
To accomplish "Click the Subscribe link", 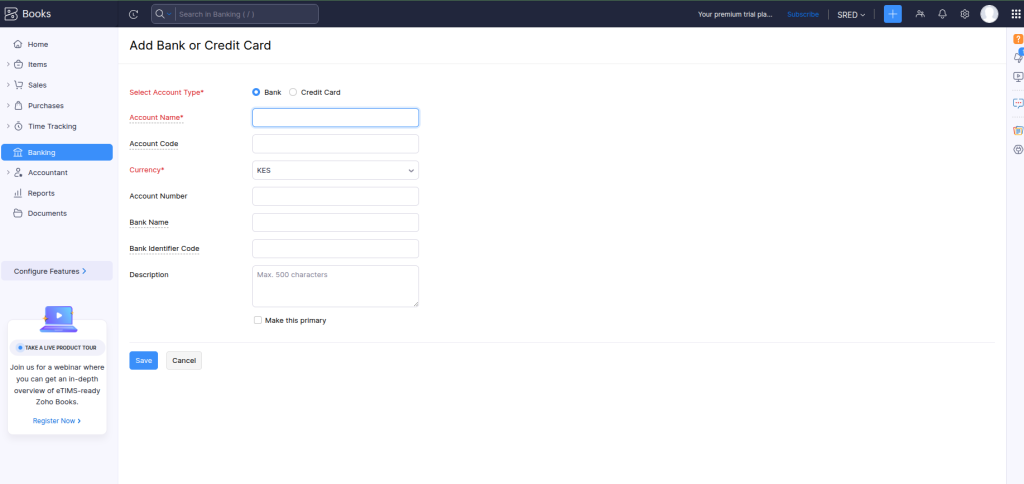I will point(803,14).
